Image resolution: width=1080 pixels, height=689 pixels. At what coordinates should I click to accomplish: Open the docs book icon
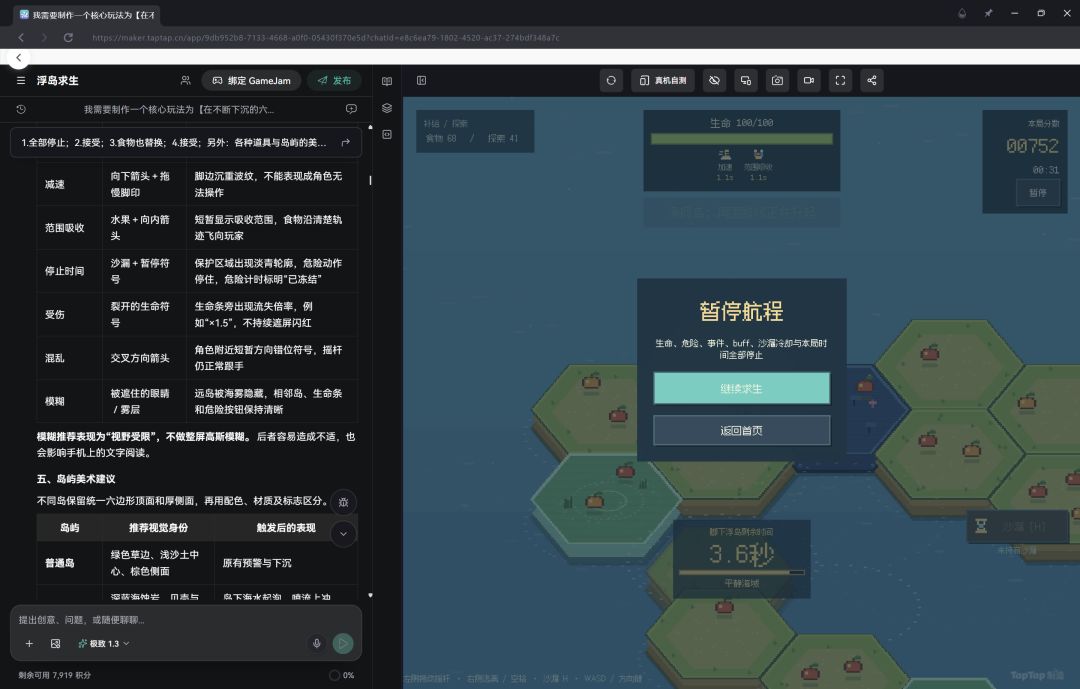tap(387, 81)
